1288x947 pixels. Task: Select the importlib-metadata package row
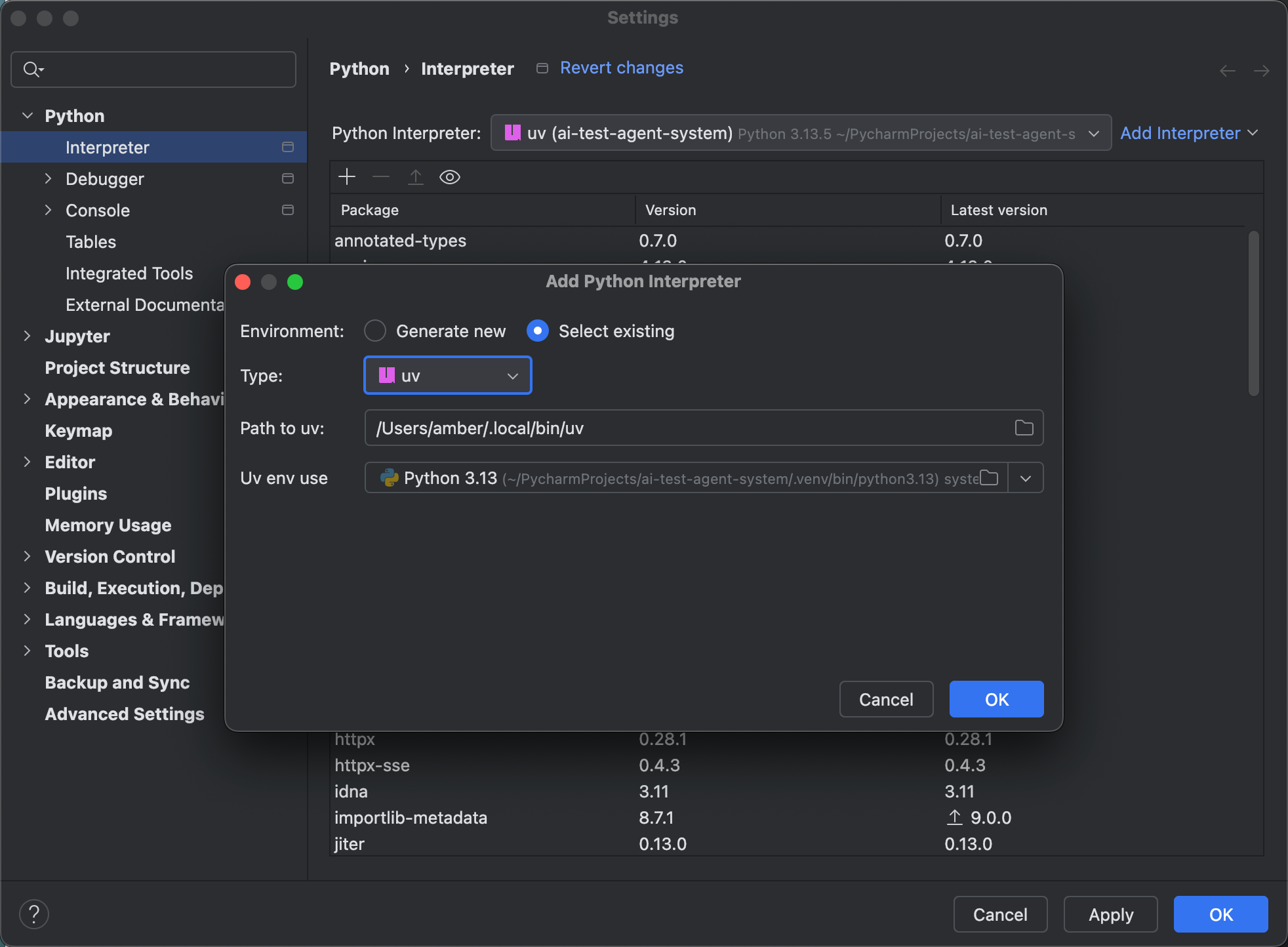point(787,818)
